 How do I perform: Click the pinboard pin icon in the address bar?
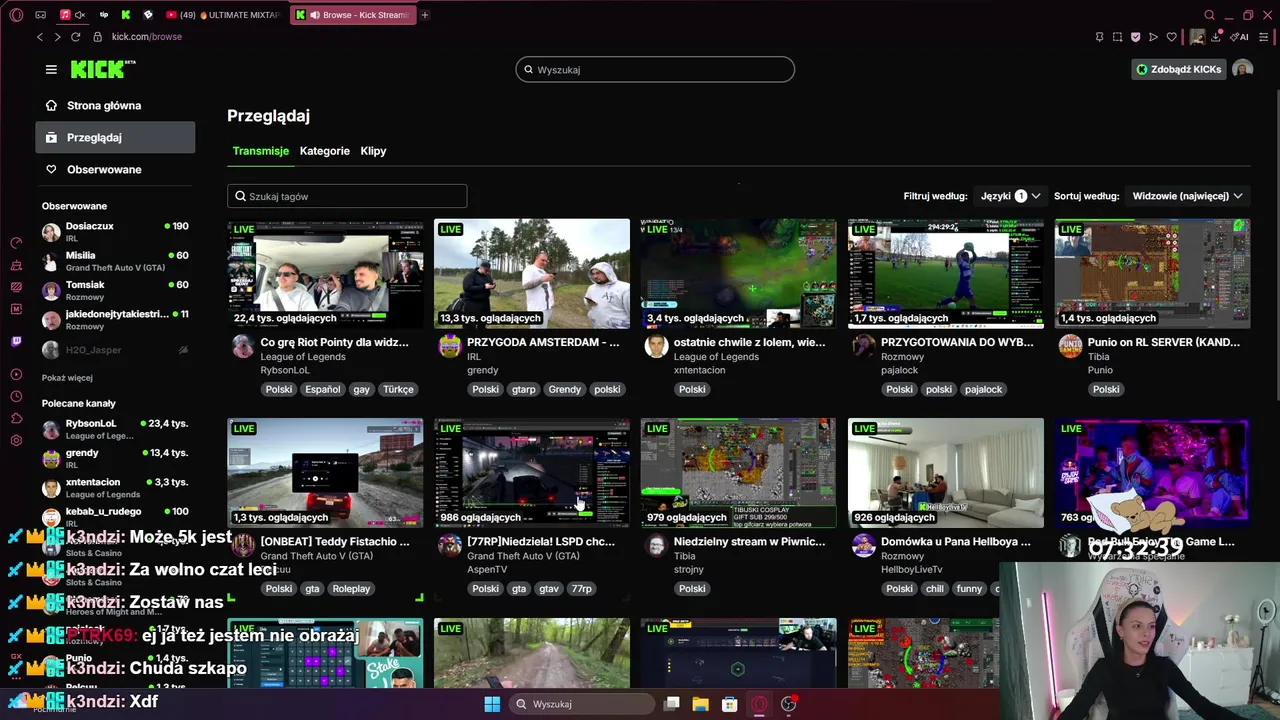[x=1099, y=37]
